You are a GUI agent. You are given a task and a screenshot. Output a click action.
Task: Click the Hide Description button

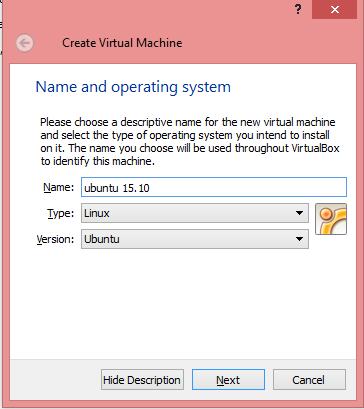(x=142, y=380)
